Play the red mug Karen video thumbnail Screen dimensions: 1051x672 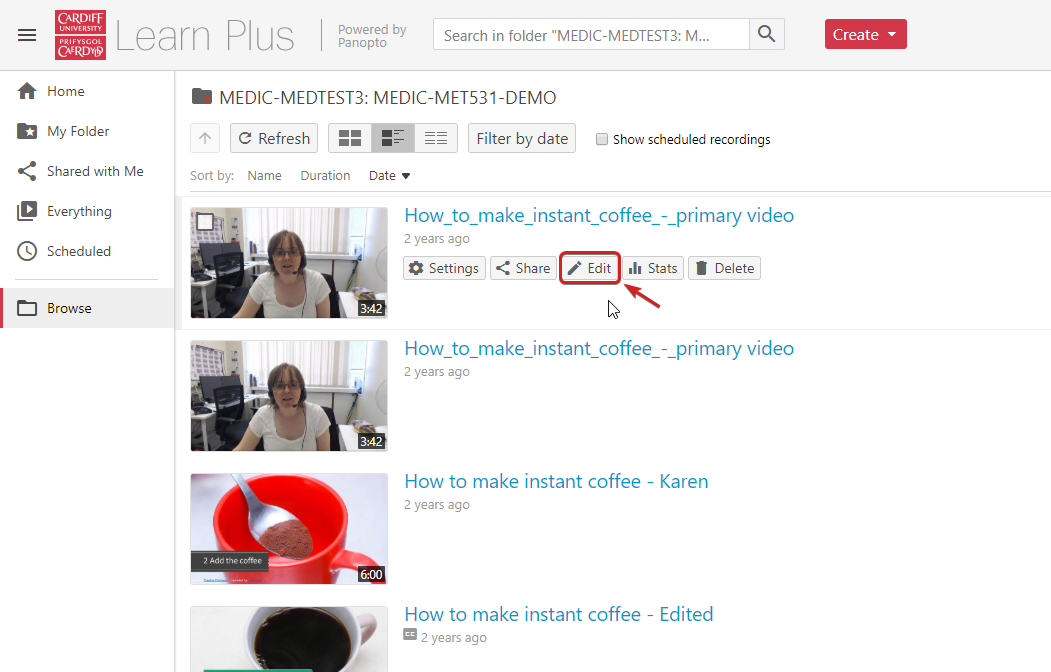tap(289, 529)
